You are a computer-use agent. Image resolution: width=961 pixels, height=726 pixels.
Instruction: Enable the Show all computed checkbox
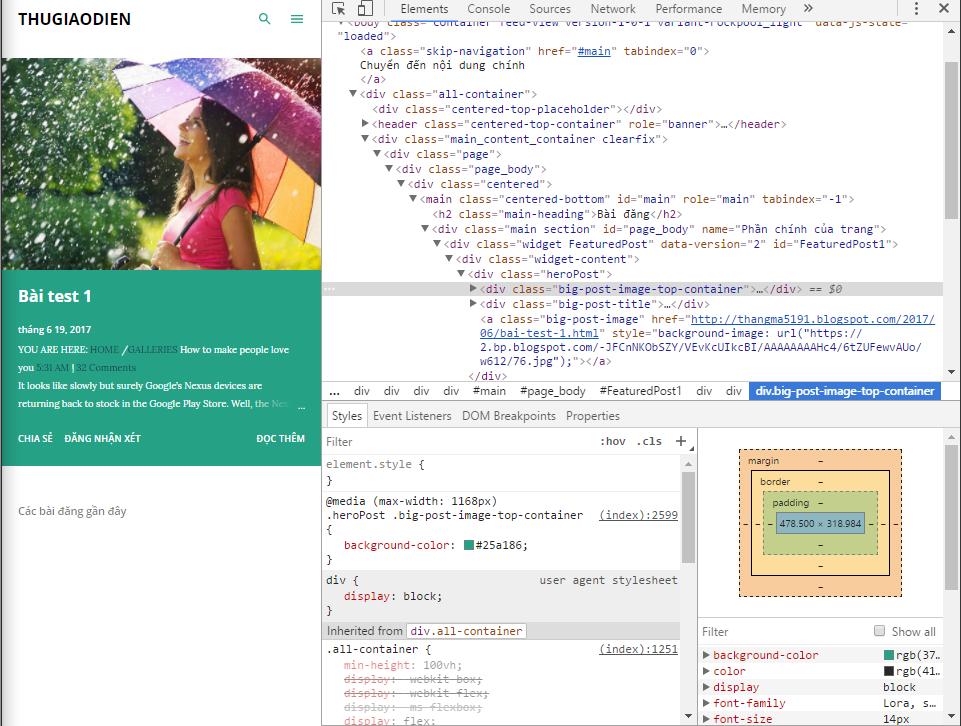879,631
